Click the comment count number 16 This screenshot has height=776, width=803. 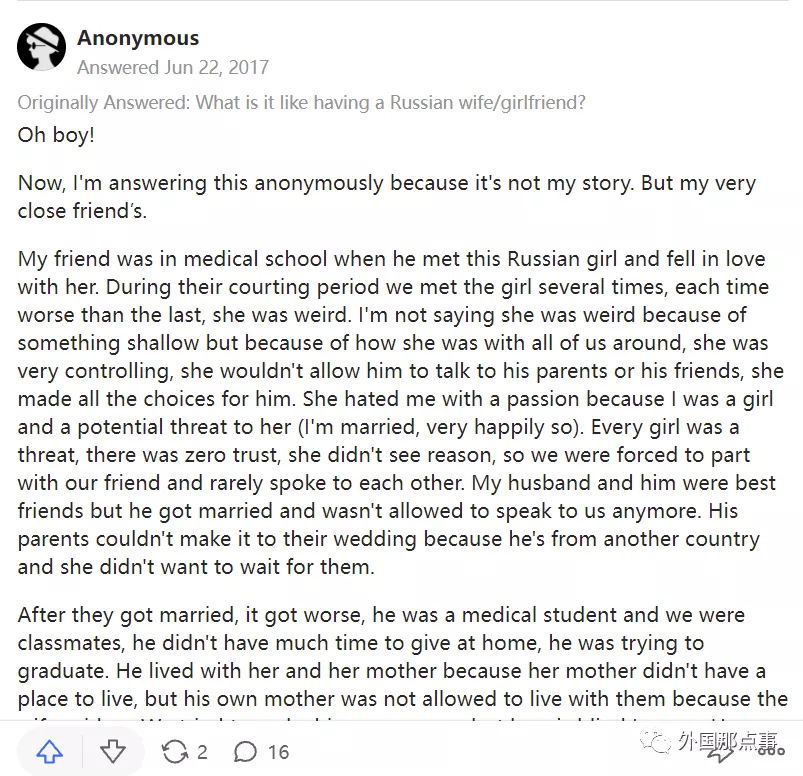278,752
